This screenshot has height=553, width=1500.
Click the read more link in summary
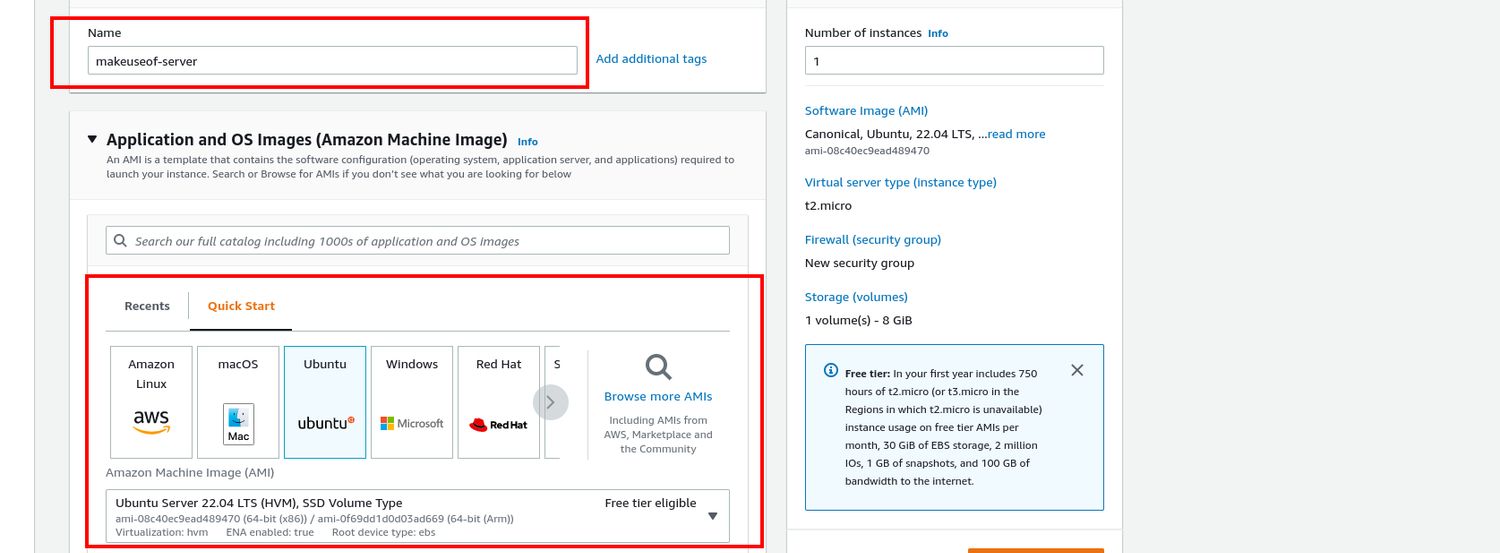(x=1016, y=134)
